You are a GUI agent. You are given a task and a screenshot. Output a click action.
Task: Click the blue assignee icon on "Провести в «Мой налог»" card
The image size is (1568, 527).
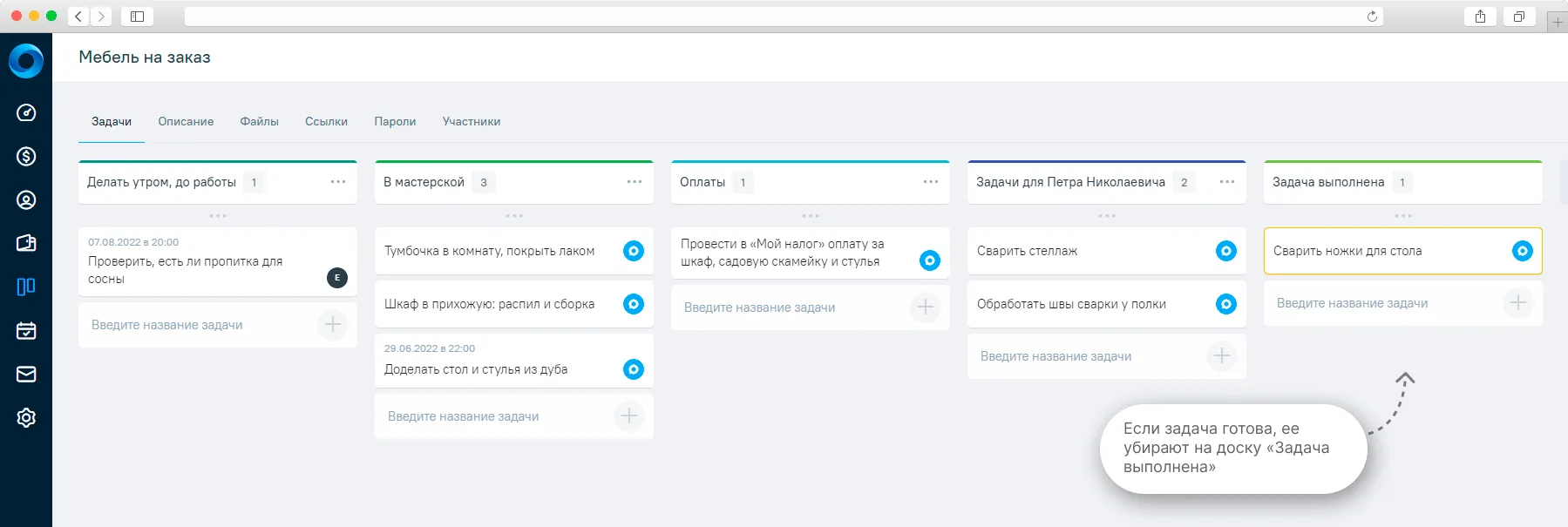tap(930, 260)
